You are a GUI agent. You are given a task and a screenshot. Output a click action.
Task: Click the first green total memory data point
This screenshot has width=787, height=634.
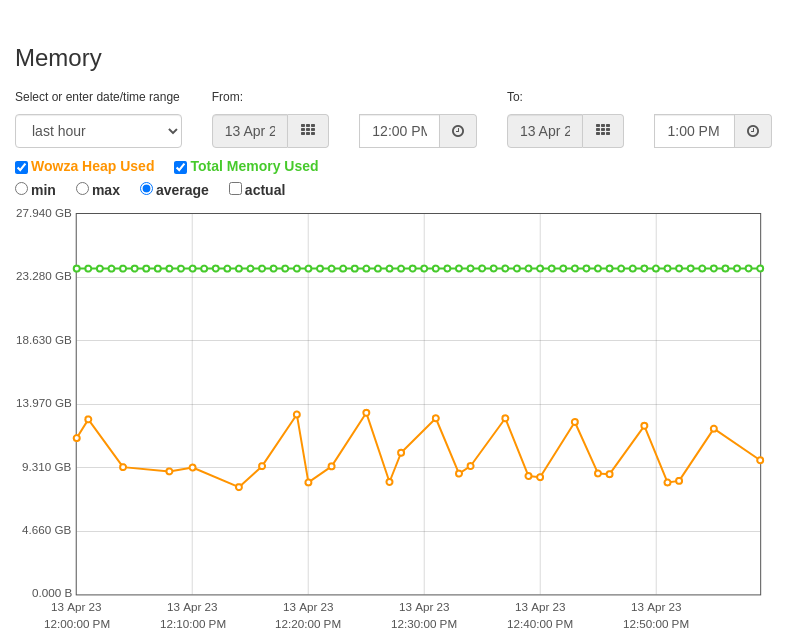[77, 269]
